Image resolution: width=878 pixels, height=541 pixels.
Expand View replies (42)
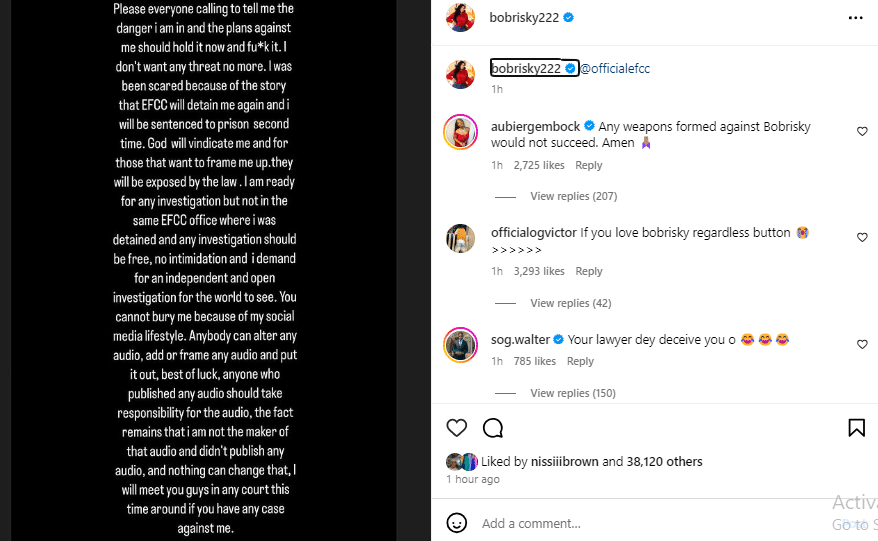570,303
